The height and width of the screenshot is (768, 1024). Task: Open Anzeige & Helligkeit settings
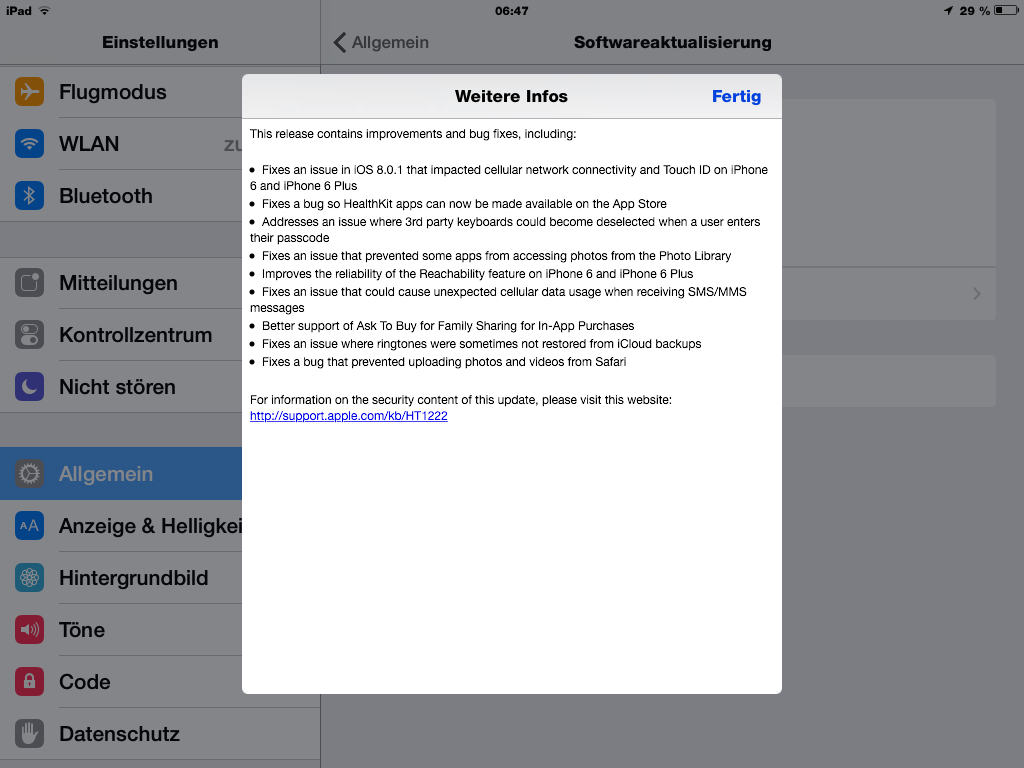(121, 526)
